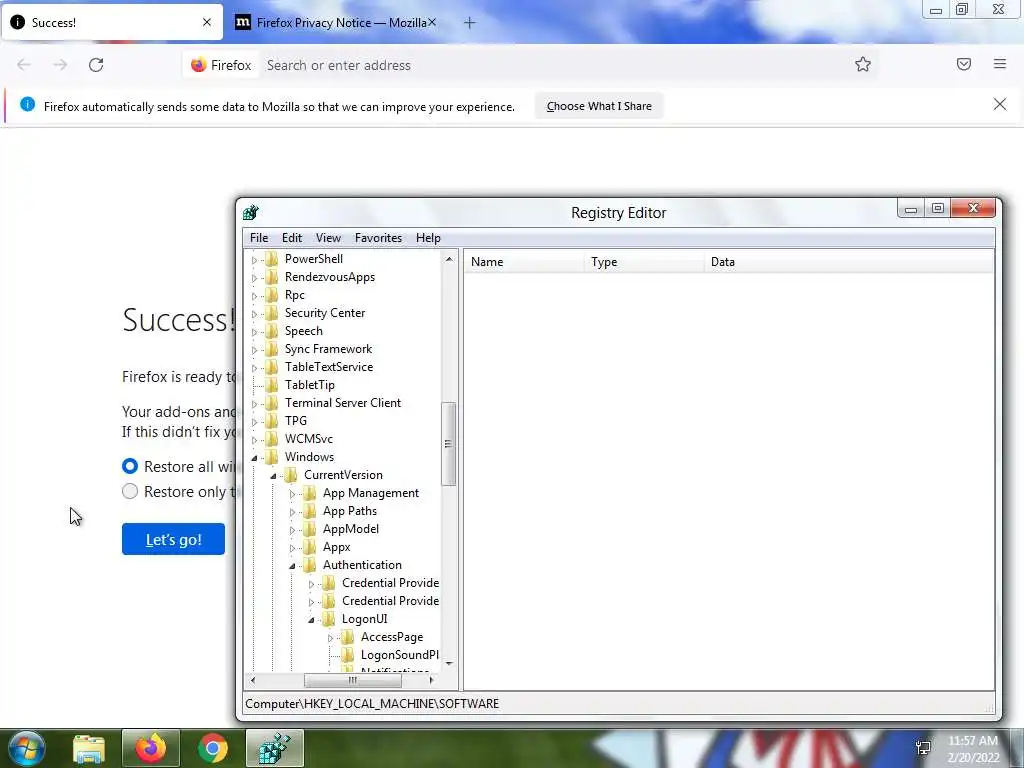Expand the PowerShell registry key

(254, 260)
